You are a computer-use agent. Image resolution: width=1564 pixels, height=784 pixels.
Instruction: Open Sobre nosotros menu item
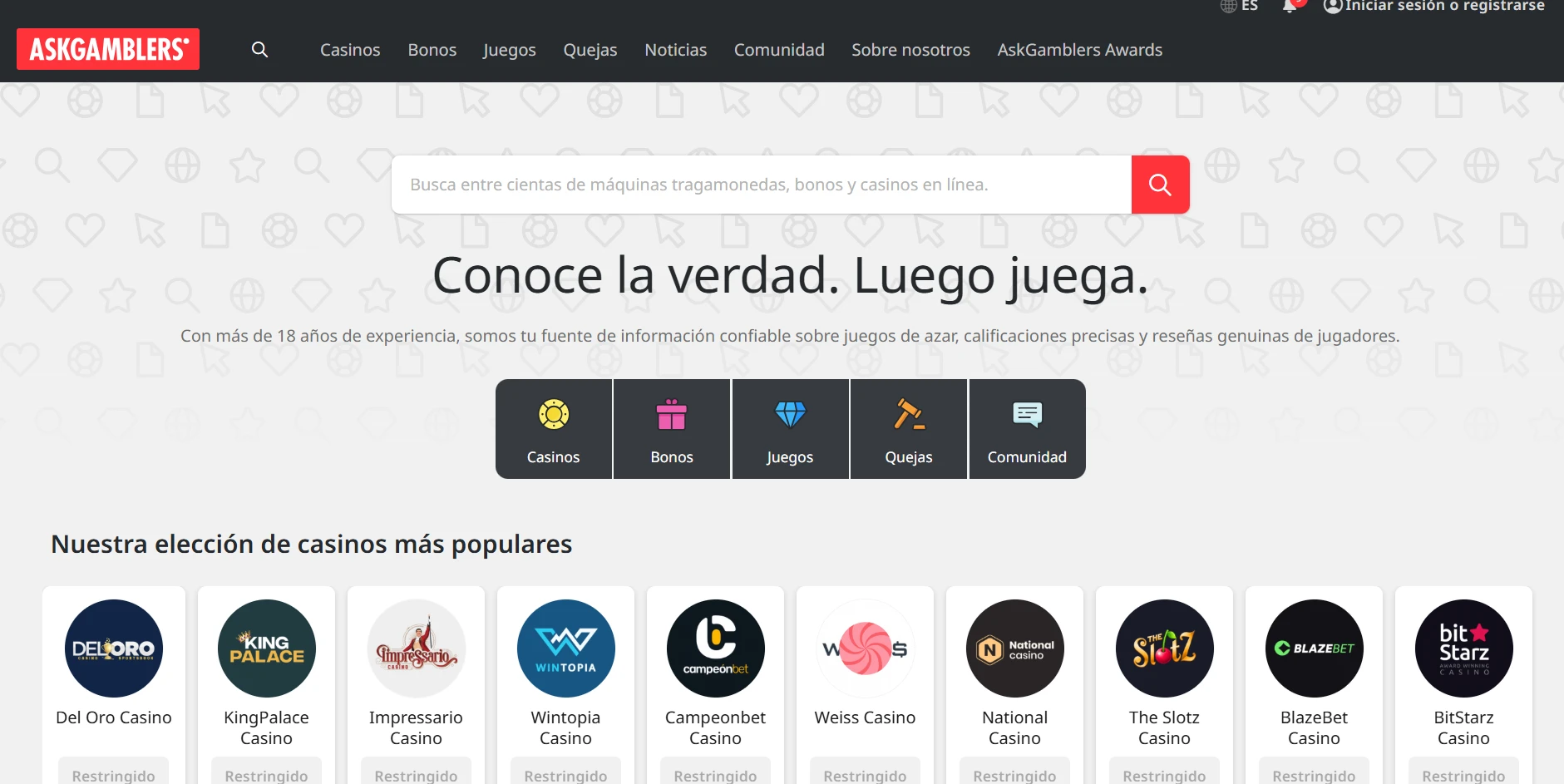coord(910,50)
